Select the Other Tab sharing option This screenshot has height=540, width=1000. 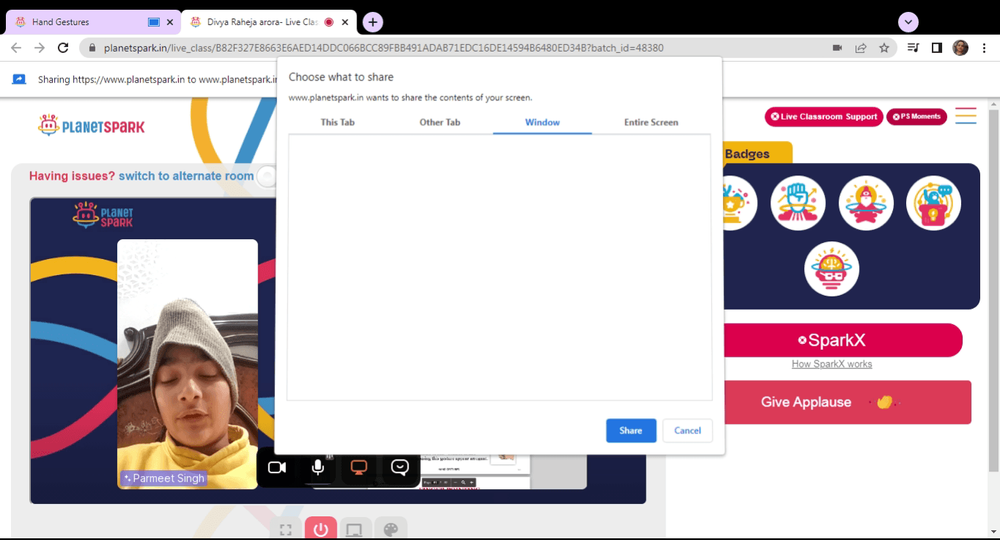(439, 122)
